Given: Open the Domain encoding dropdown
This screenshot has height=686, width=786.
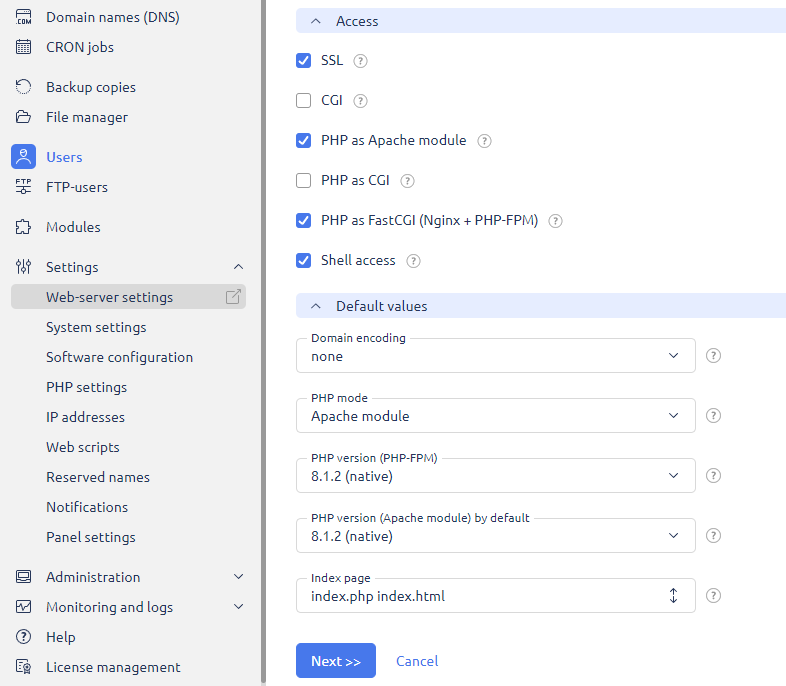Looking at the screenshot, I should [x=495, y=356].
